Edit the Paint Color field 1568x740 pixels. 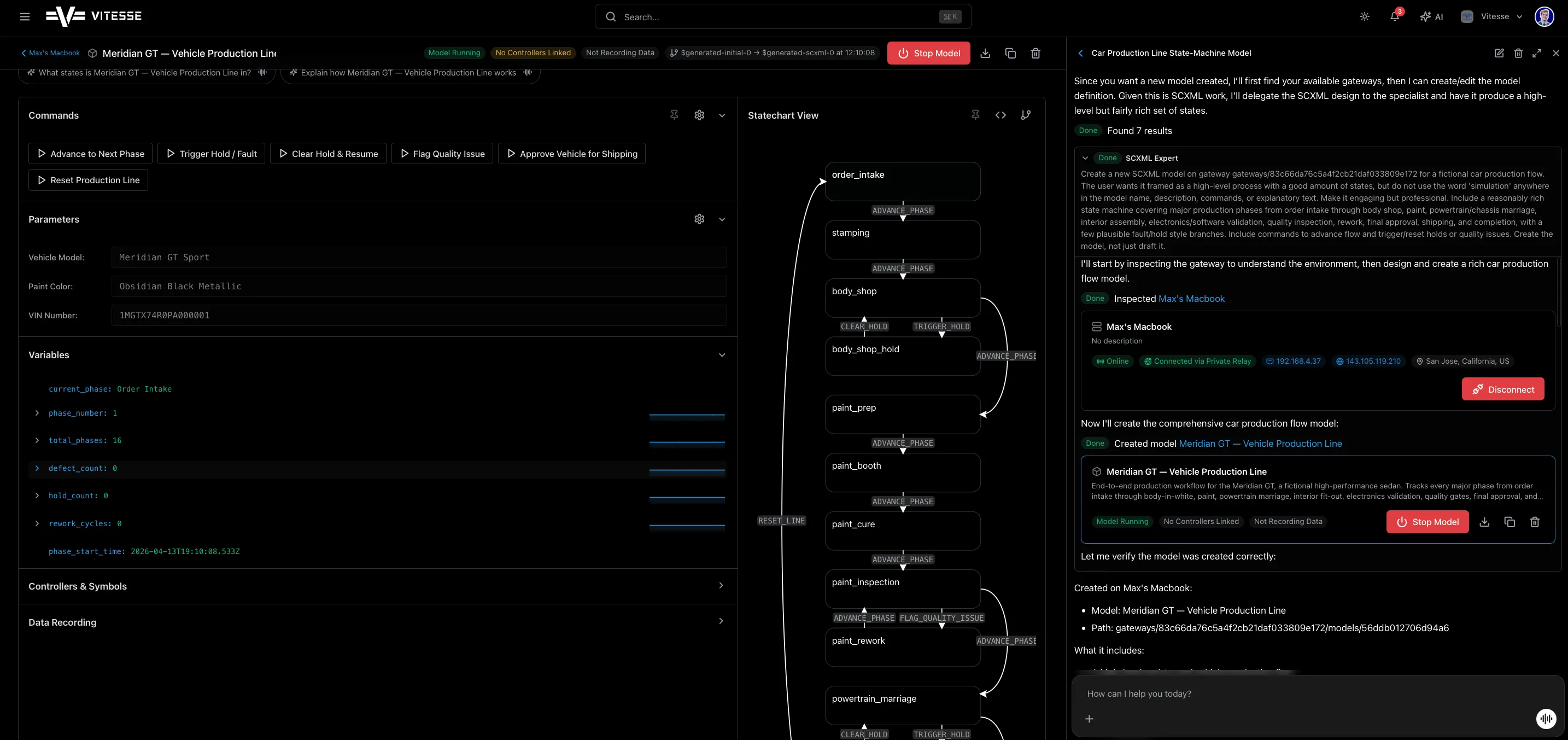click(419, 286)
